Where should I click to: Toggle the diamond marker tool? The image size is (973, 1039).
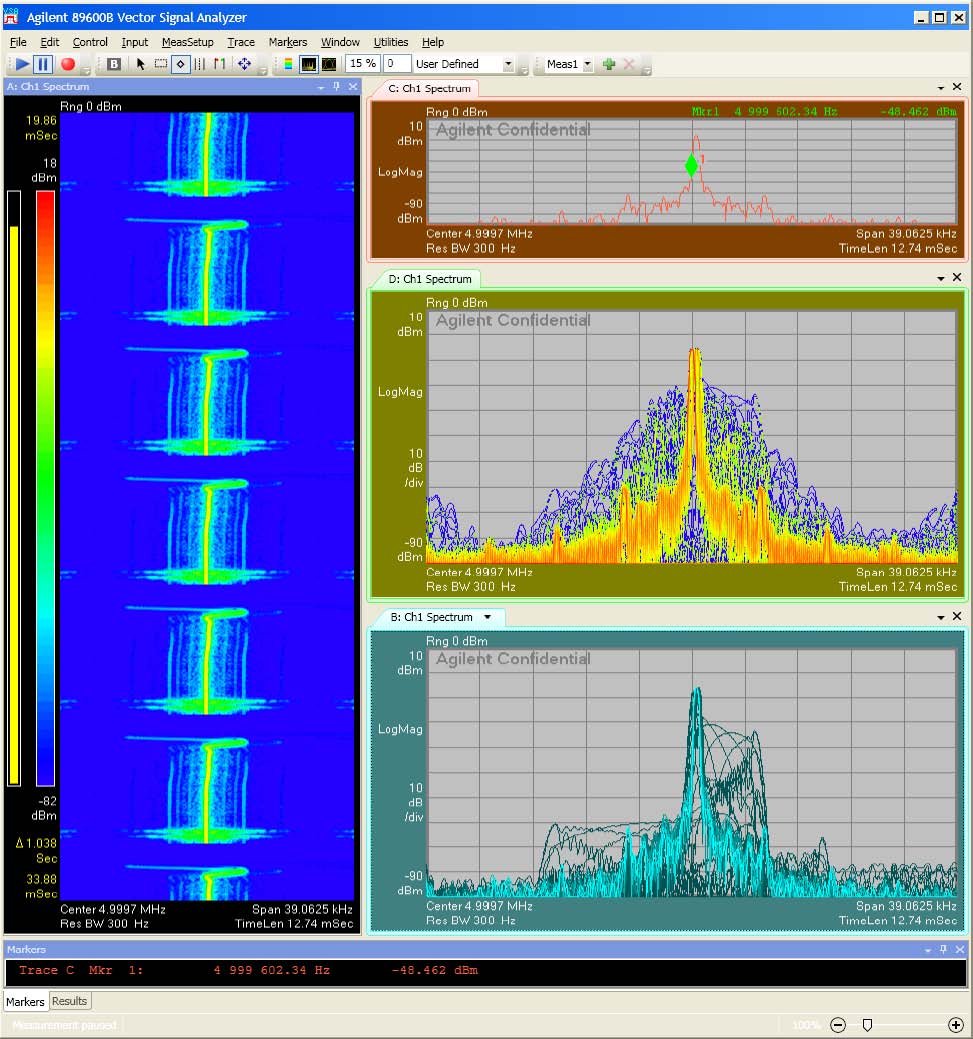180,64
